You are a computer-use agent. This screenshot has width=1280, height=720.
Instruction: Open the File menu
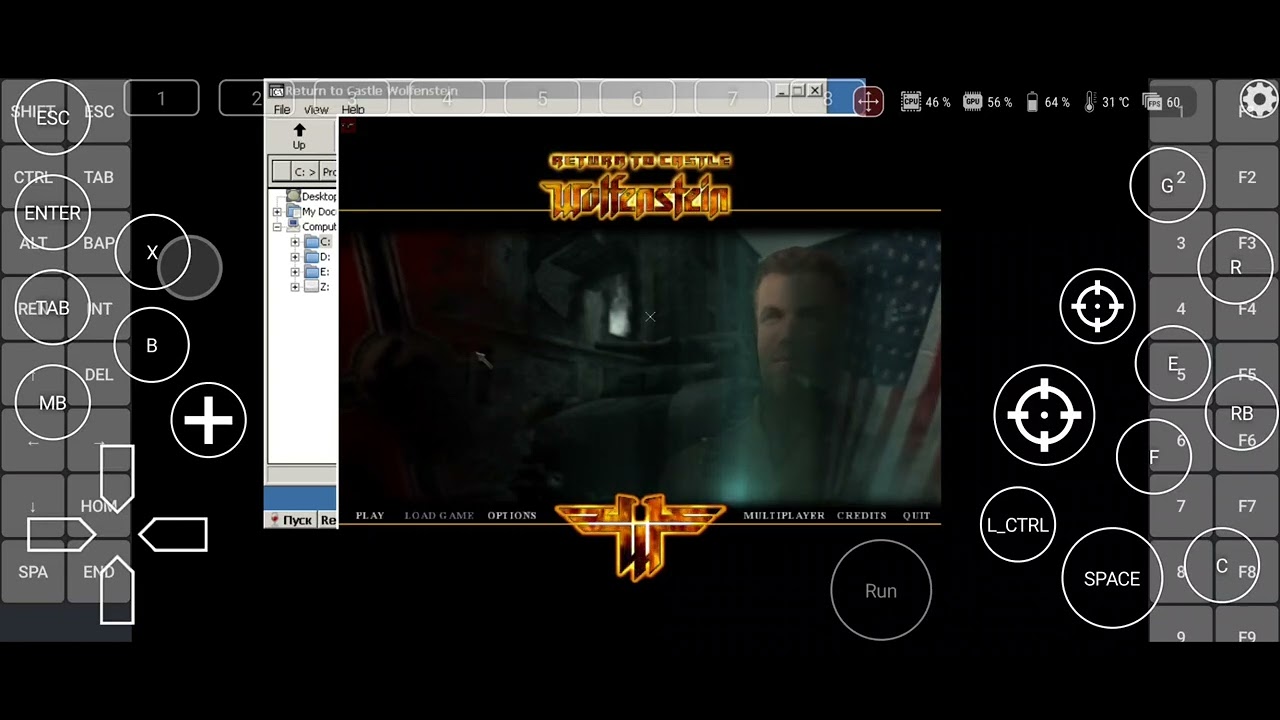(x=282, y=109)
